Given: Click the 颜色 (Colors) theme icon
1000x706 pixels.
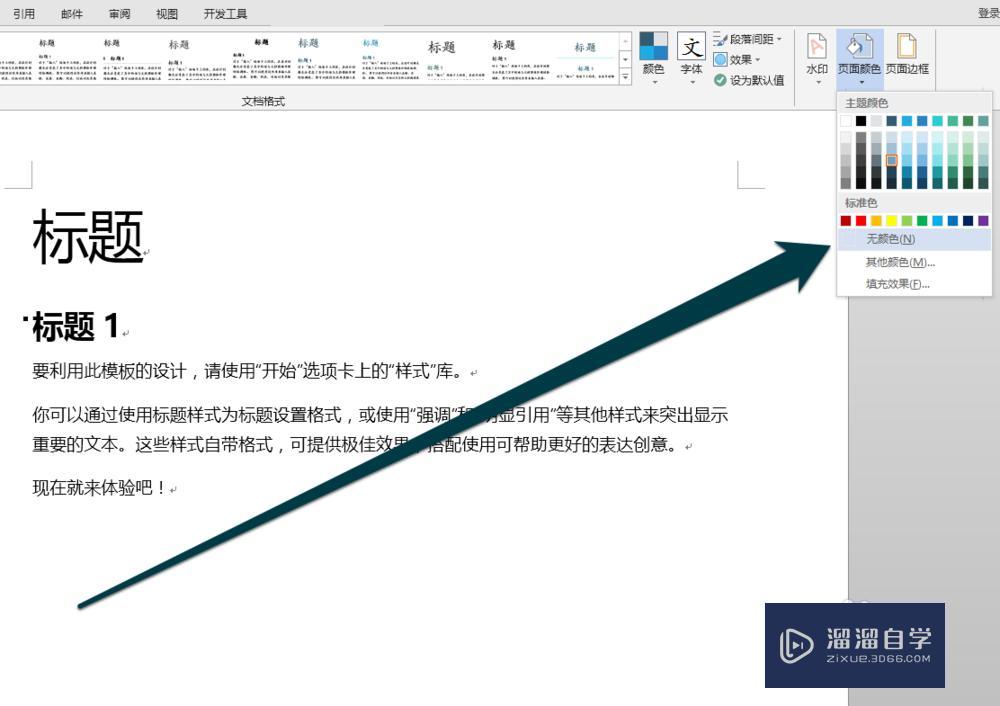Looking at the screenshot, I should 654,47.
